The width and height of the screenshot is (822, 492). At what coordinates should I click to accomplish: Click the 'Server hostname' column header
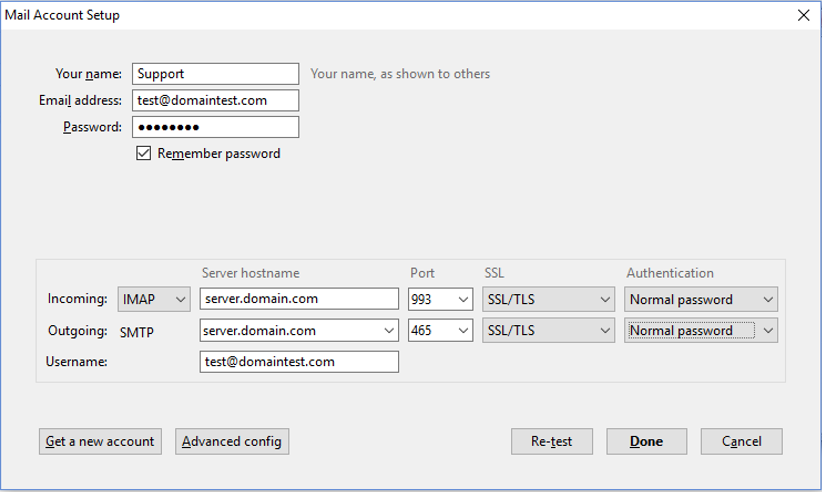[x=251, y=273]
